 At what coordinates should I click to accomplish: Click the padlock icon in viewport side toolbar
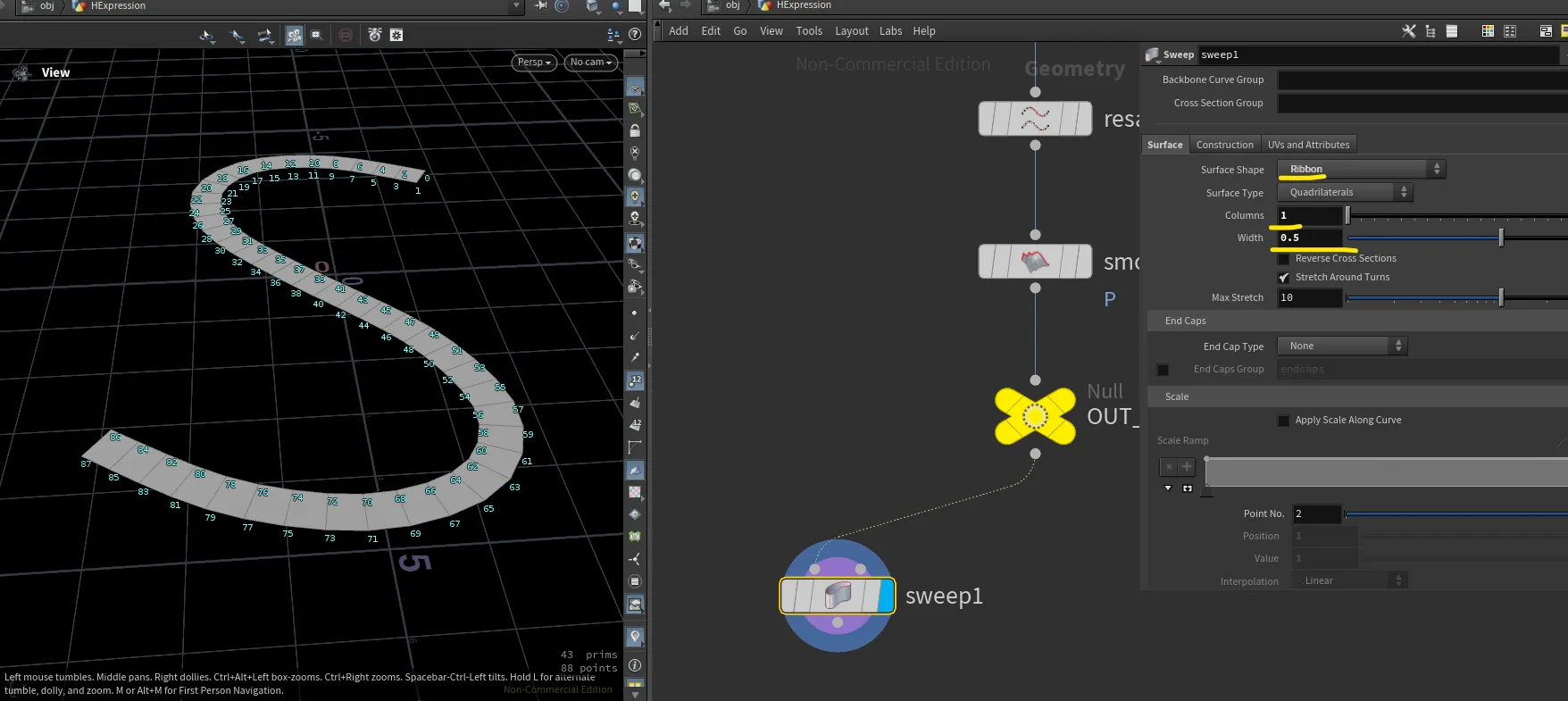[635, 130]
